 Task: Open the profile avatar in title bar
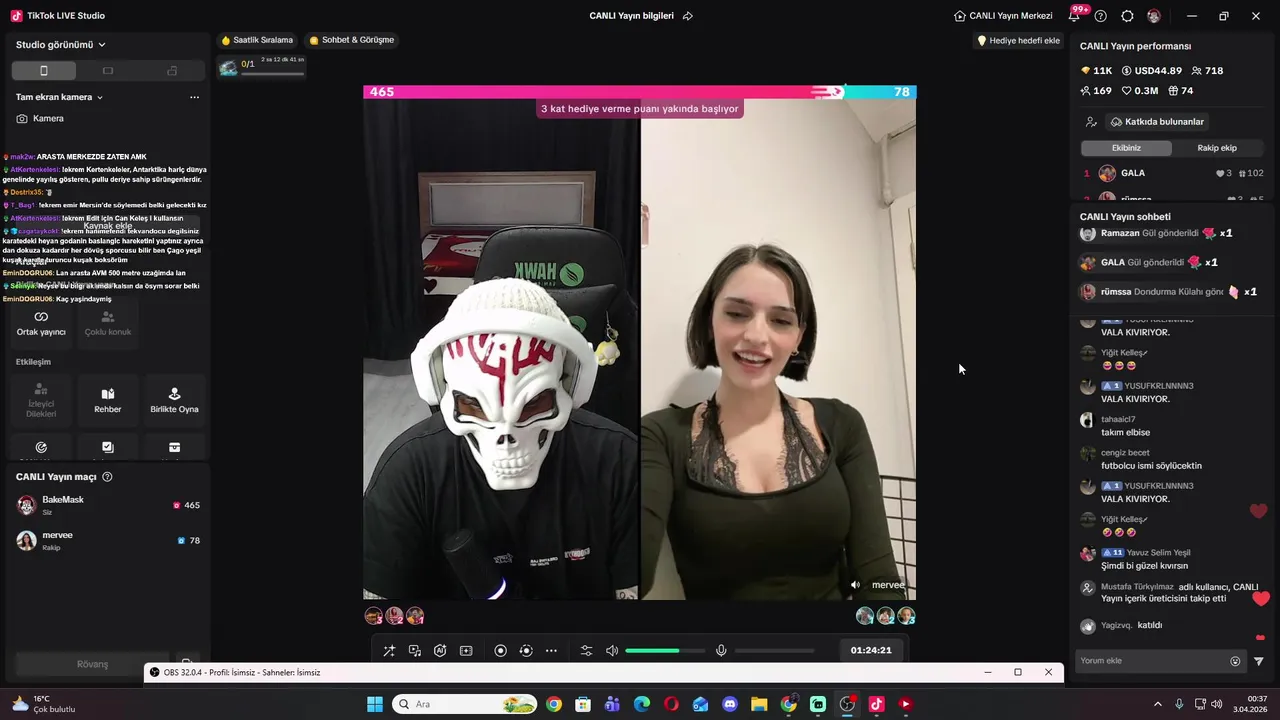pos(1154,16)
